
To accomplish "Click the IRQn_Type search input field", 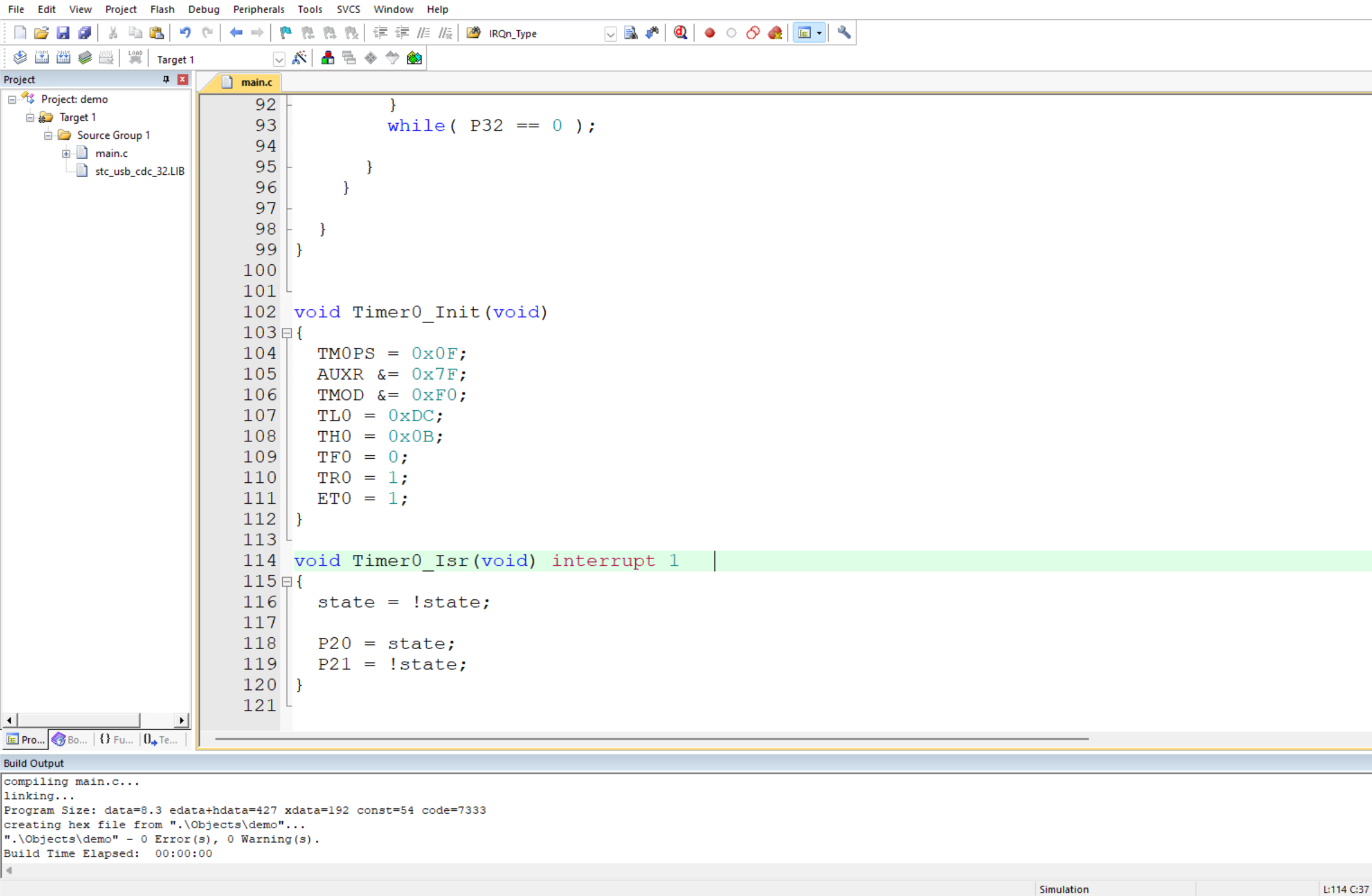I will tap(544, 34).
